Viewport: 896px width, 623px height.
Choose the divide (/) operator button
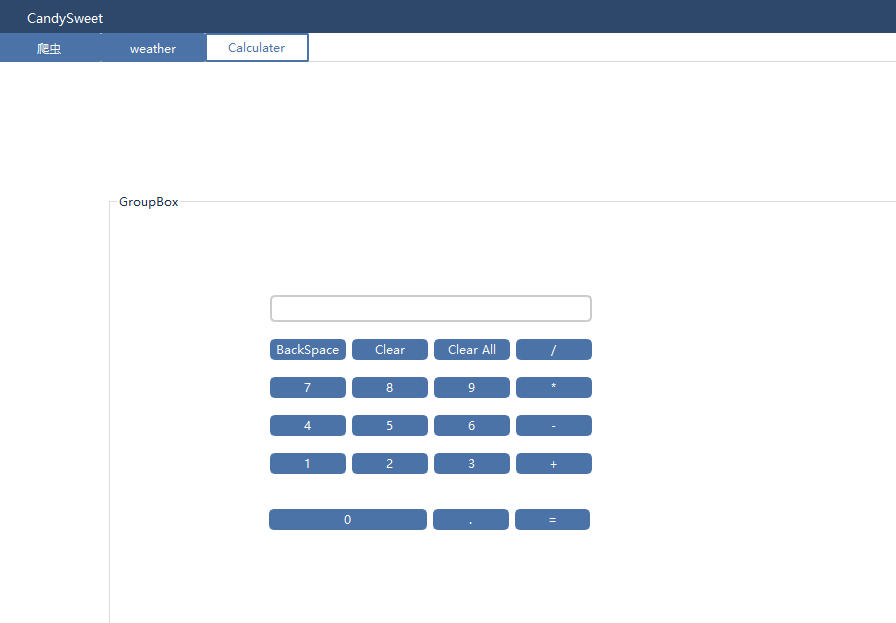[554, 350]
